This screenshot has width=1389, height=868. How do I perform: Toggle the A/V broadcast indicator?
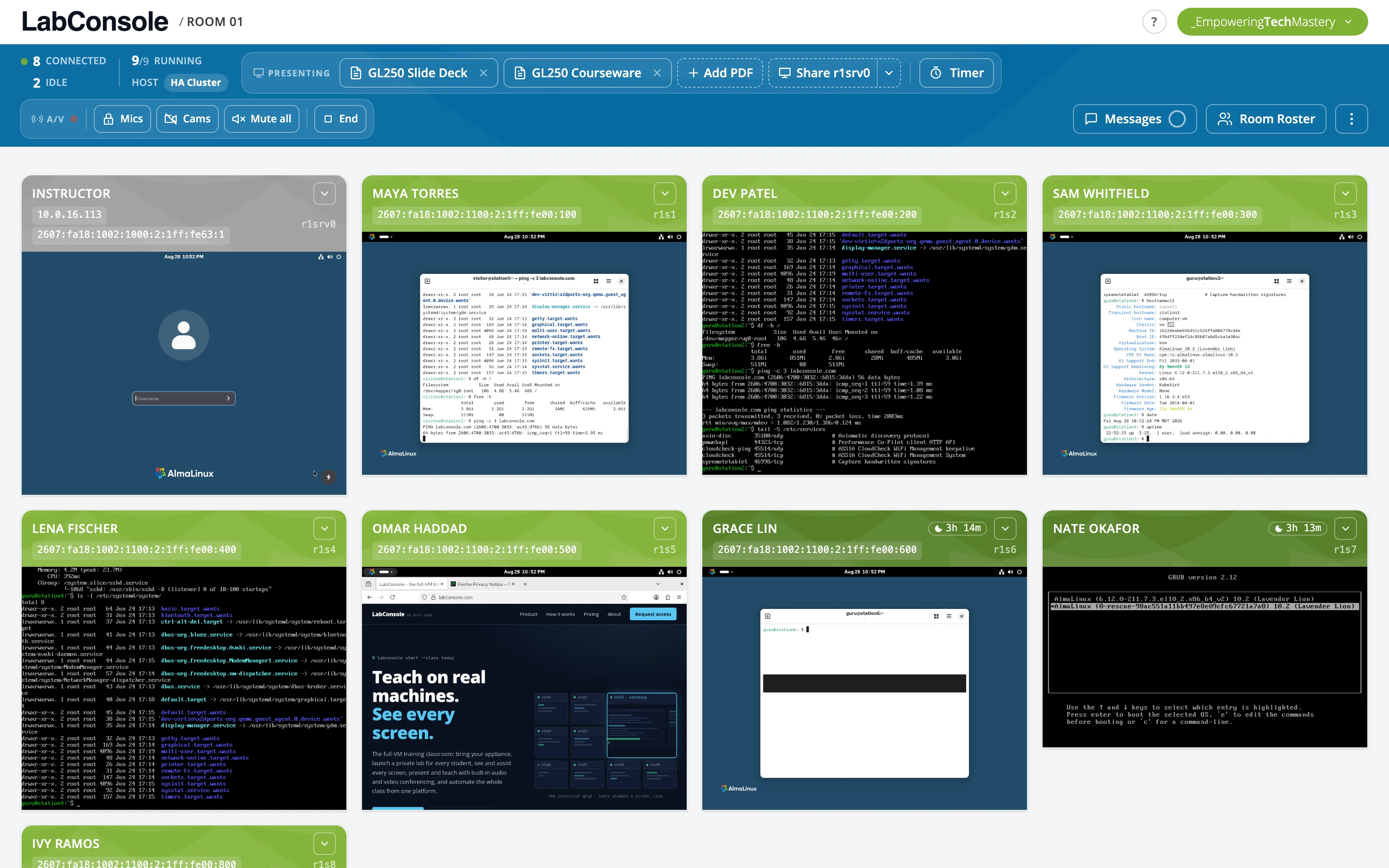[55, 119]
